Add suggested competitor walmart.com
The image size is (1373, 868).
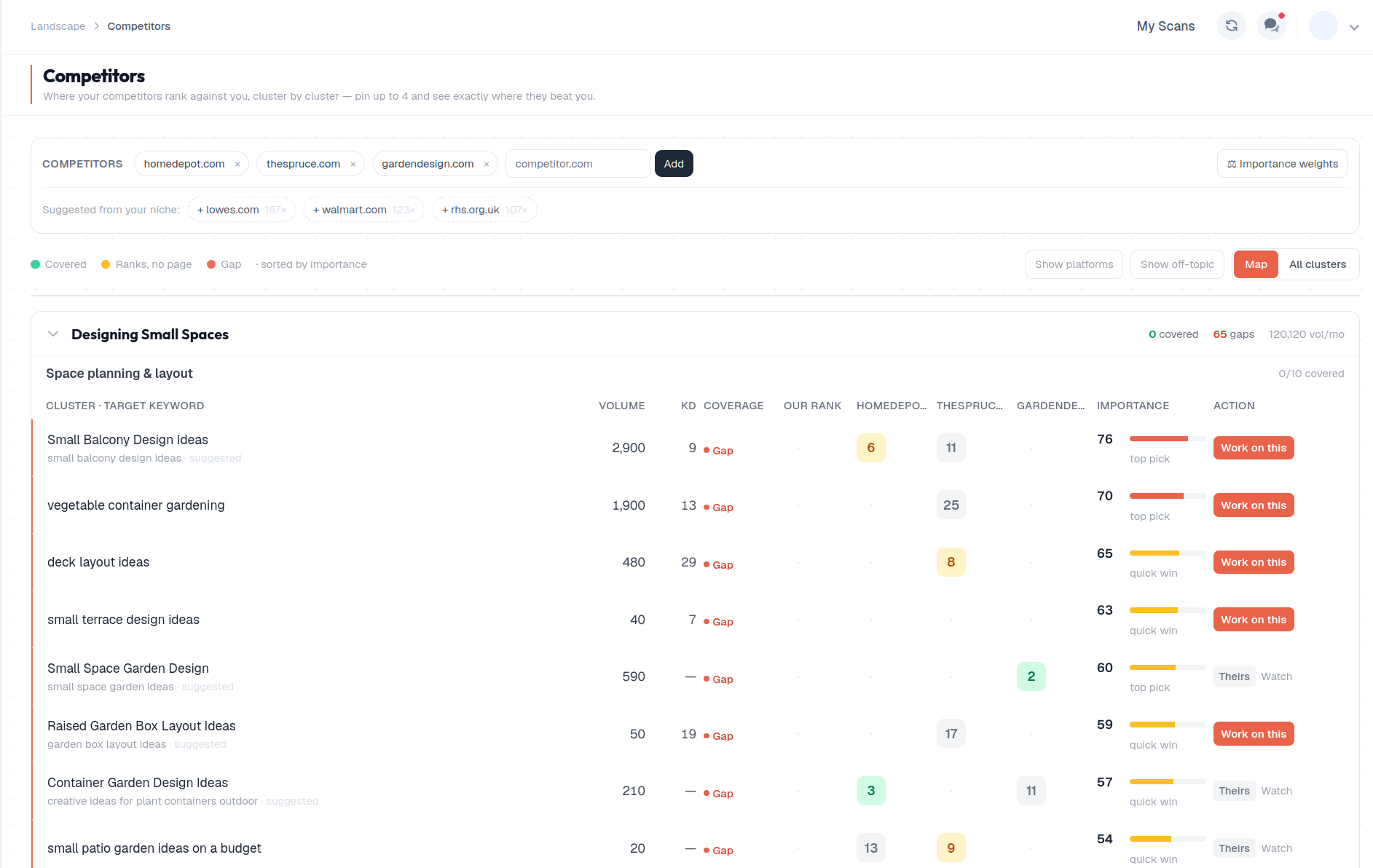(363, 210)
